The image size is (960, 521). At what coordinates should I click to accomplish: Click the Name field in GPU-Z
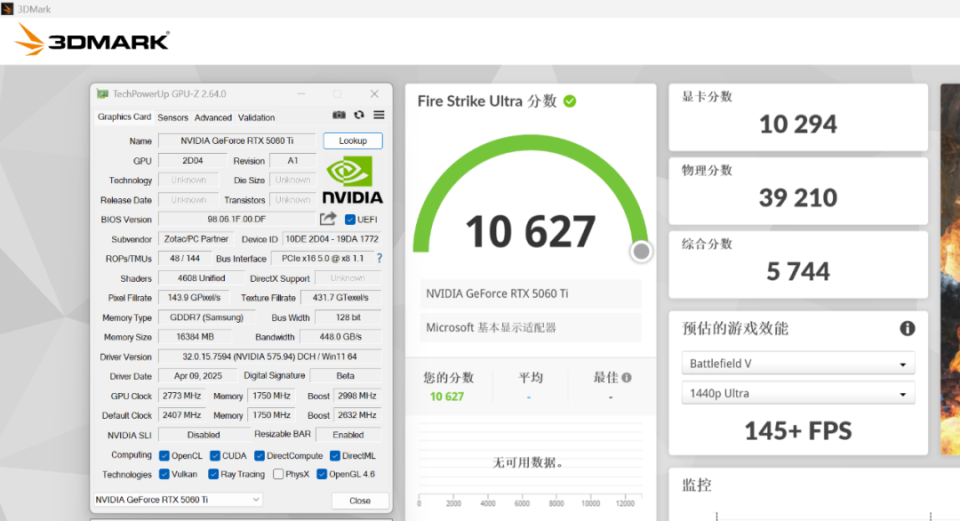point(237,141)
